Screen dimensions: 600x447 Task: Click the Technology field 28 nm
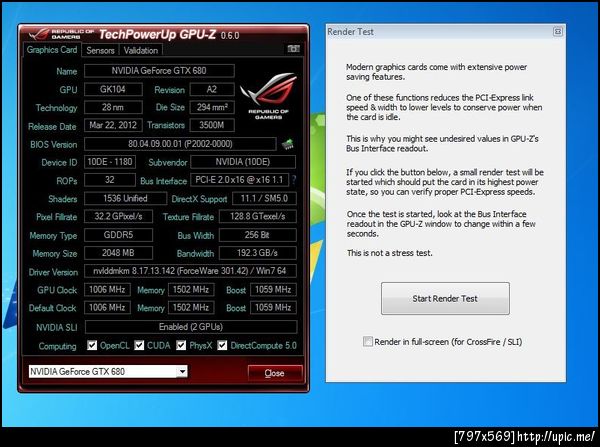tap(113, 107)
